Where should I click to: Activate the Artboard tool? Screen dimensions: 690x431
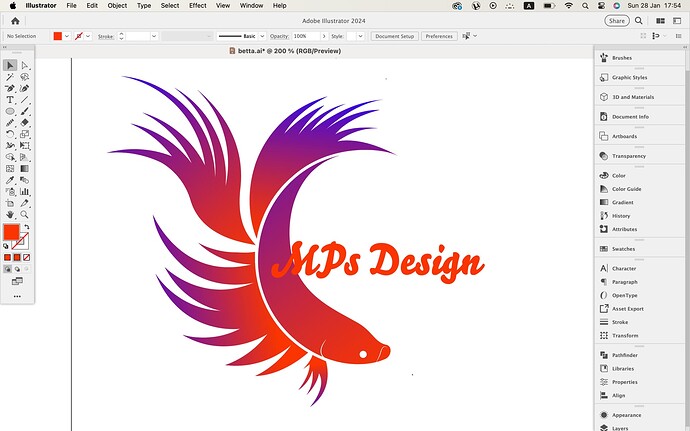coord(10,203)
